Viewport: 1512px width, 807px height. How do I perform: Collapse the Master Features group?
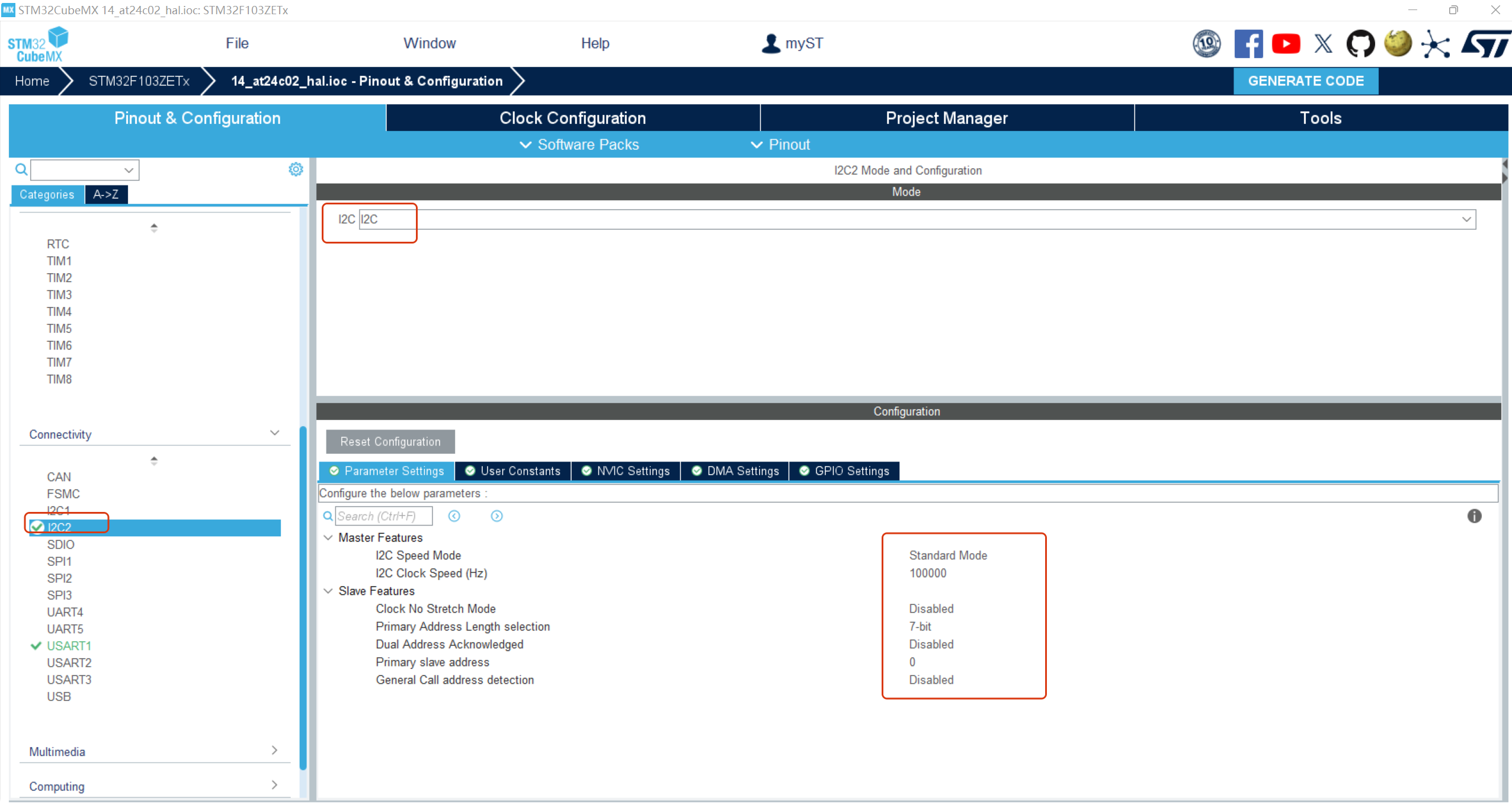pyautogui.click(x=328, y=537)
